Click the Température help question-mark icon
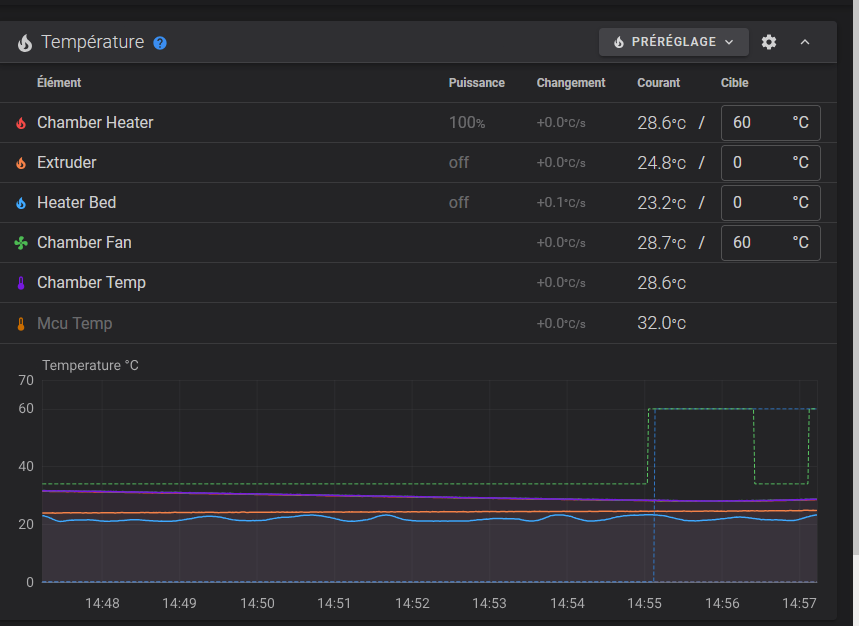 coord(160,43)
